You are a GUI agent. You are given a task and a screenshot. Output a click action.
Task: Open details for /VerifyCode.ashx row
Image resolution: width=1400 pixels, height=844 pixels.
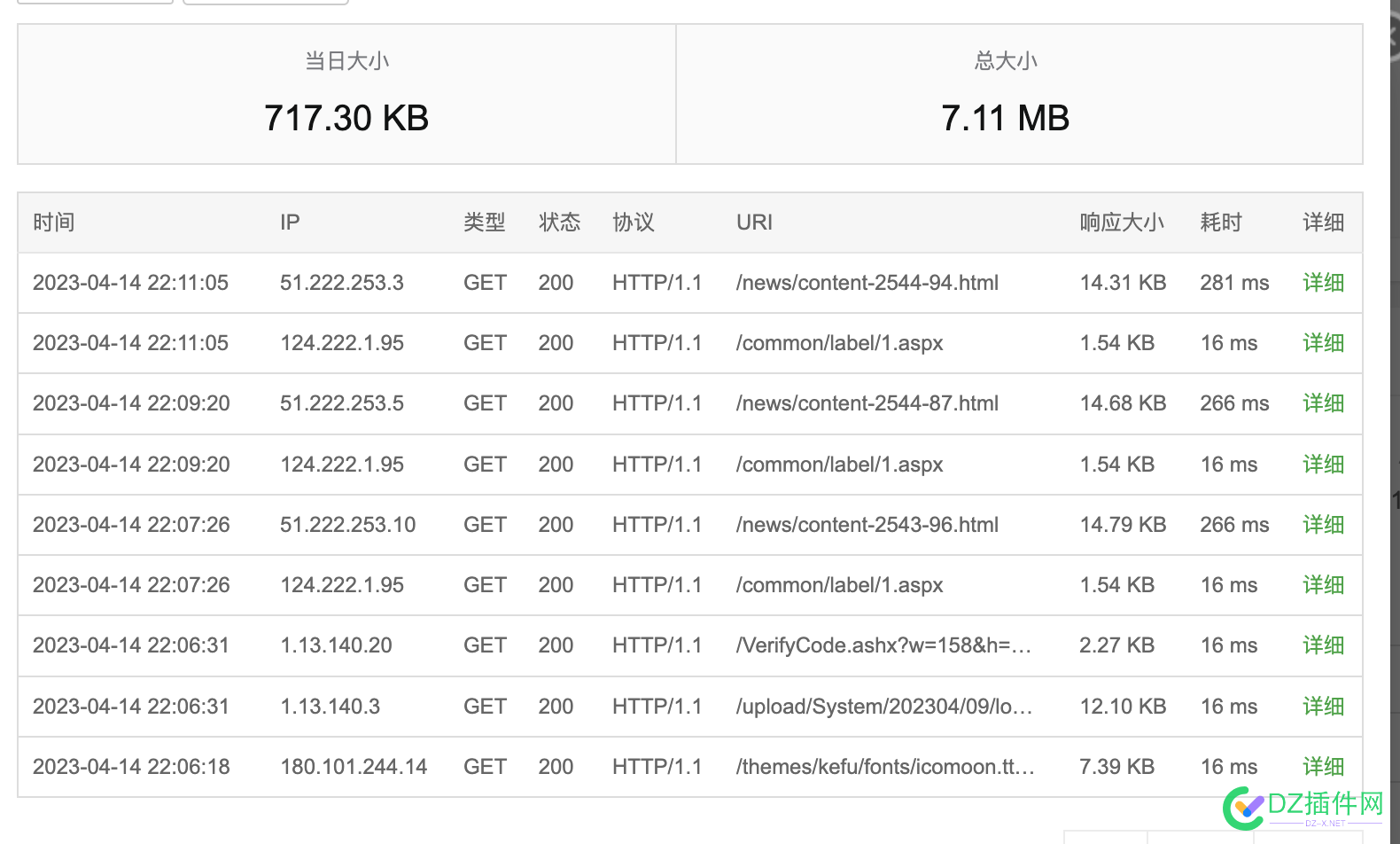(1323, 645)
